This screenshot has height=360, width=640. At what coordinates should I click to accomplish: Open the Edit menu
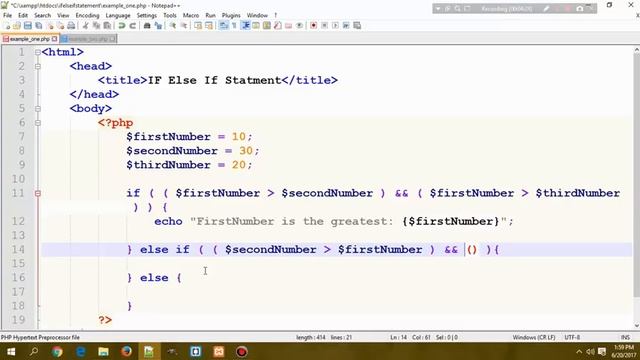coord(23,15)
